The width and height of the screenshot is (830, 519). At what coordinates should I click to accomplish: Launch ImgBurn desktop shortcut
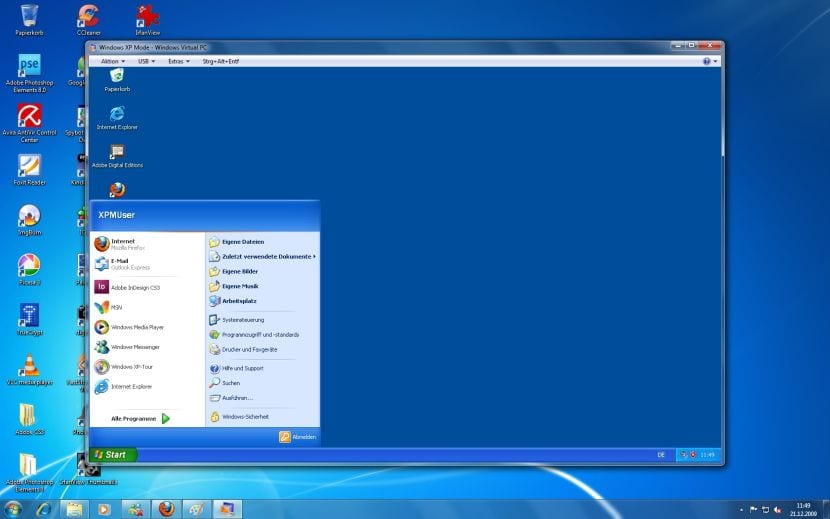[29, 220]
